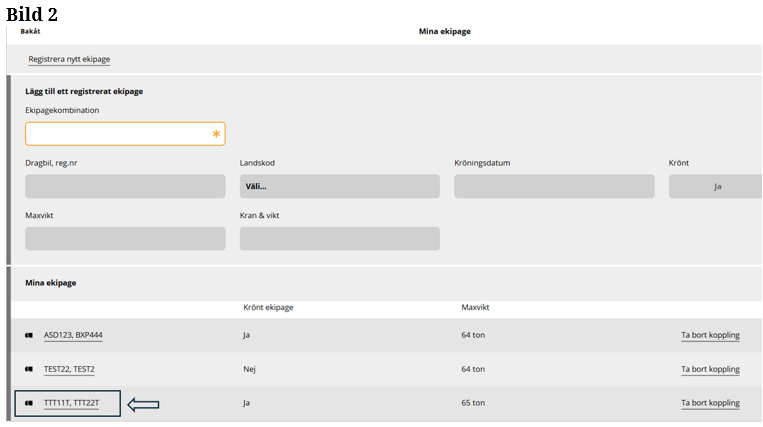Open the TEST22, TEST2 ekipage
This screenshot has width=763, height=427.
(x=69, y=370)
